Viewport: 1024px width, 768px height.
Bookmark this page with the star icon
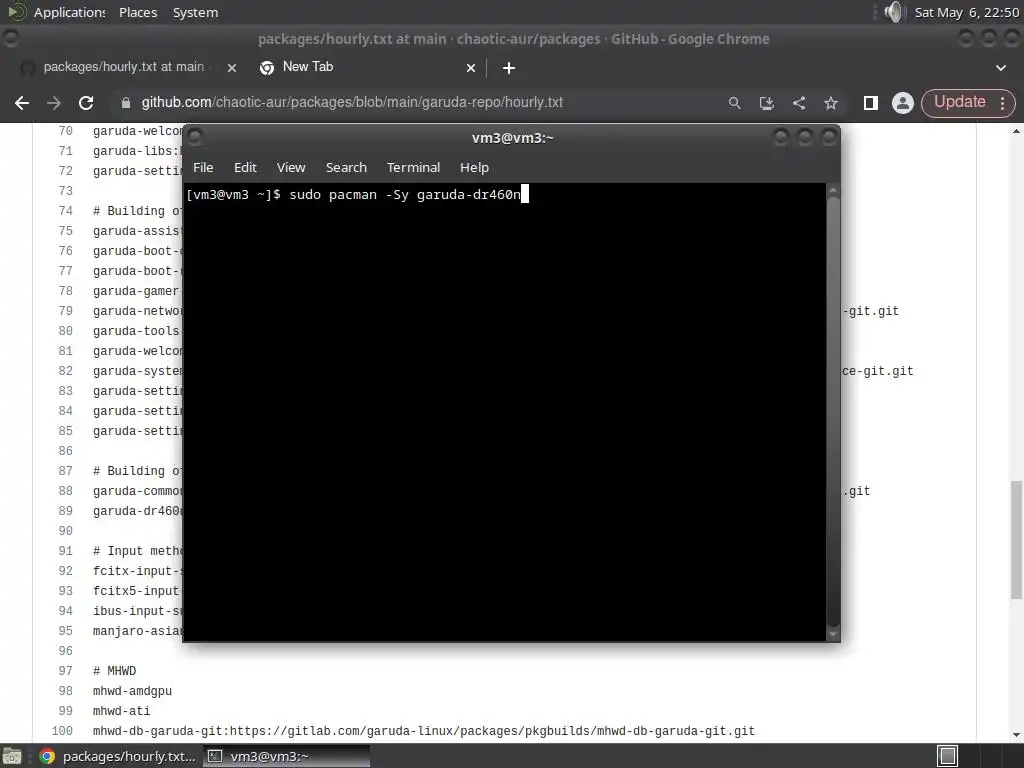click(831, 103)
